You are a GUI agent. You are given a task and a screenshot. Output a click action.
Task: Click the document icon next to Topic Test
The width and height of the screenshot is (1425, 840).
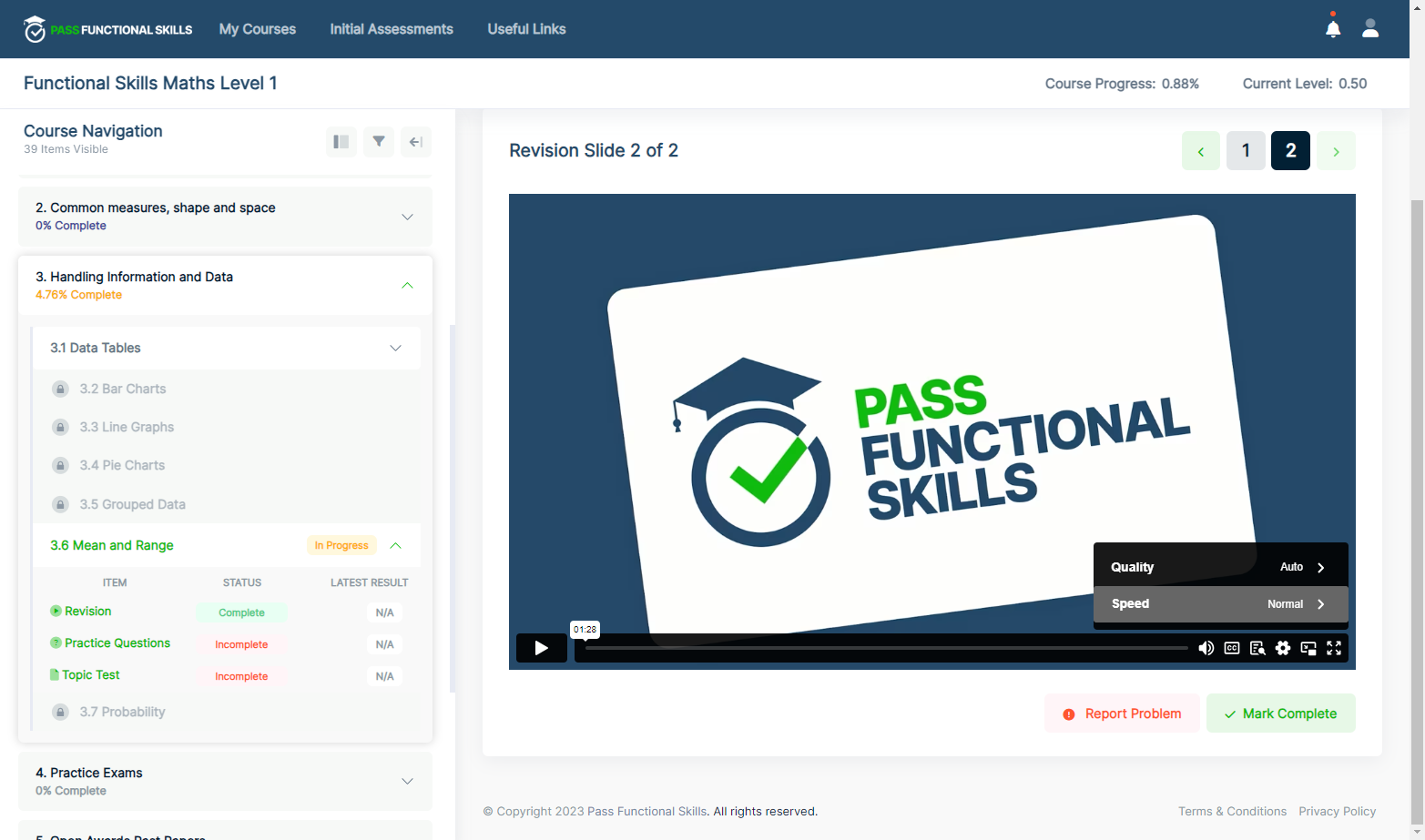(x=55, y=674)
